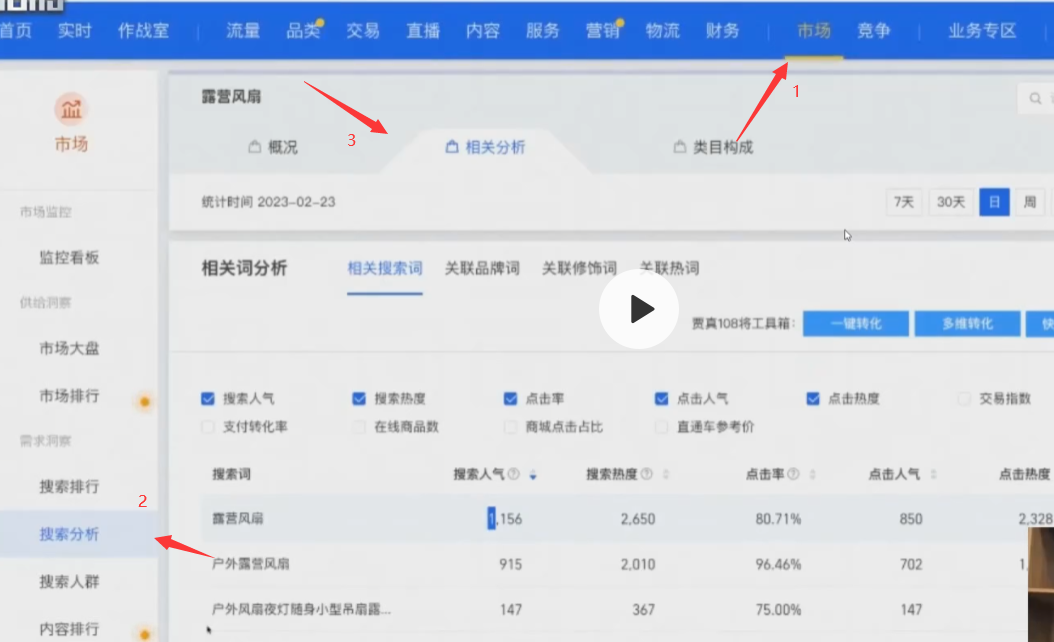1054x642 pixels.
Task: Switch to 关联品牌词 tab
Action: pyautogui.click(x=482, y=268)
